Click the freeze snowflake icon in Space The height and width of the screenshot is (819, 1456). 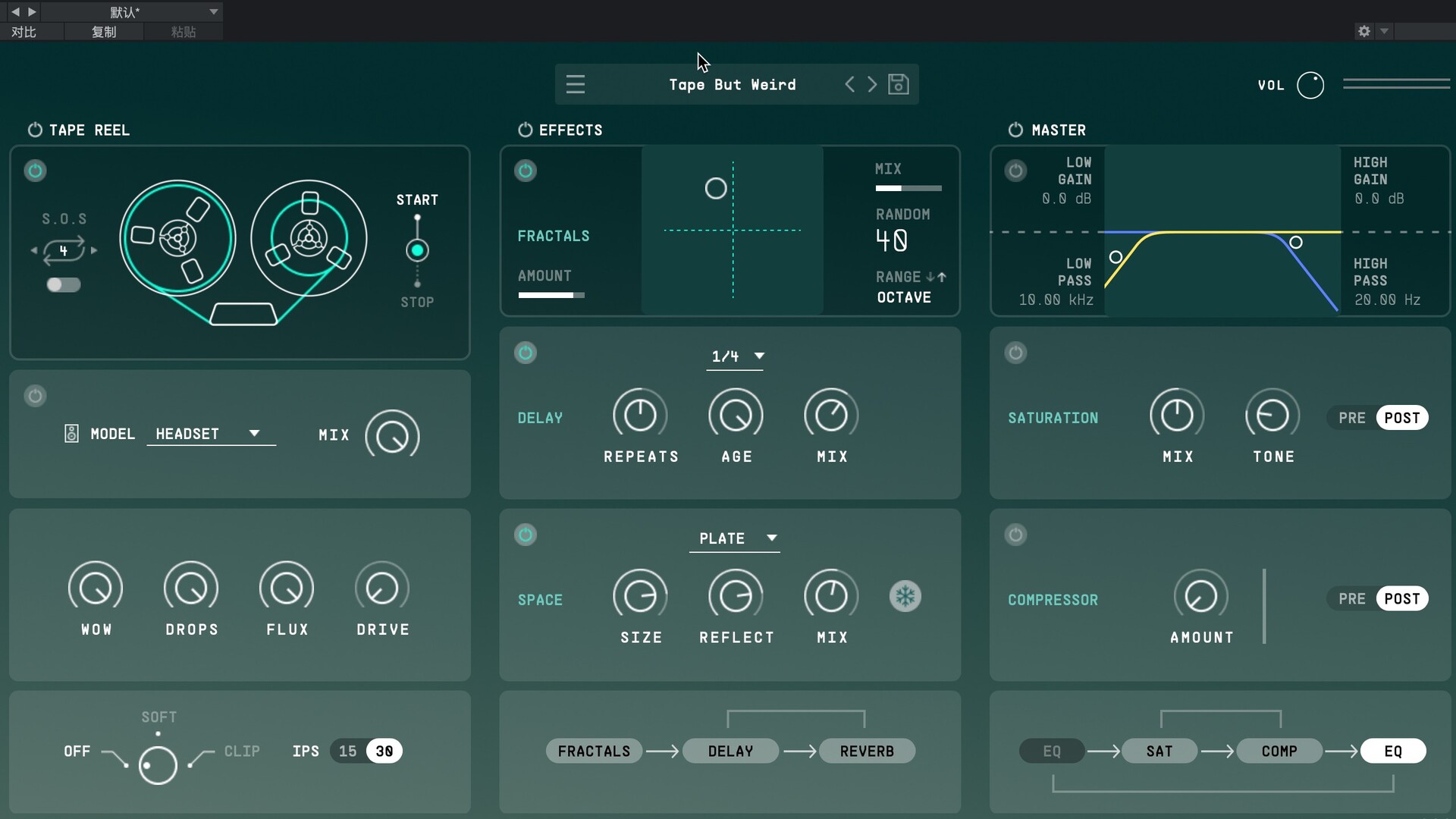(905, 597)
